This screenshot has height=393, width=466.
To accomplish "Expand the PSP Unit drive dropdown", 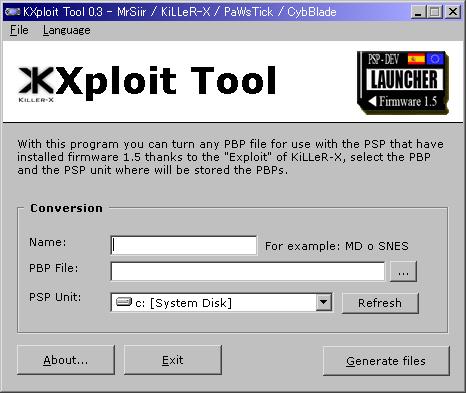I will [323, 302].
